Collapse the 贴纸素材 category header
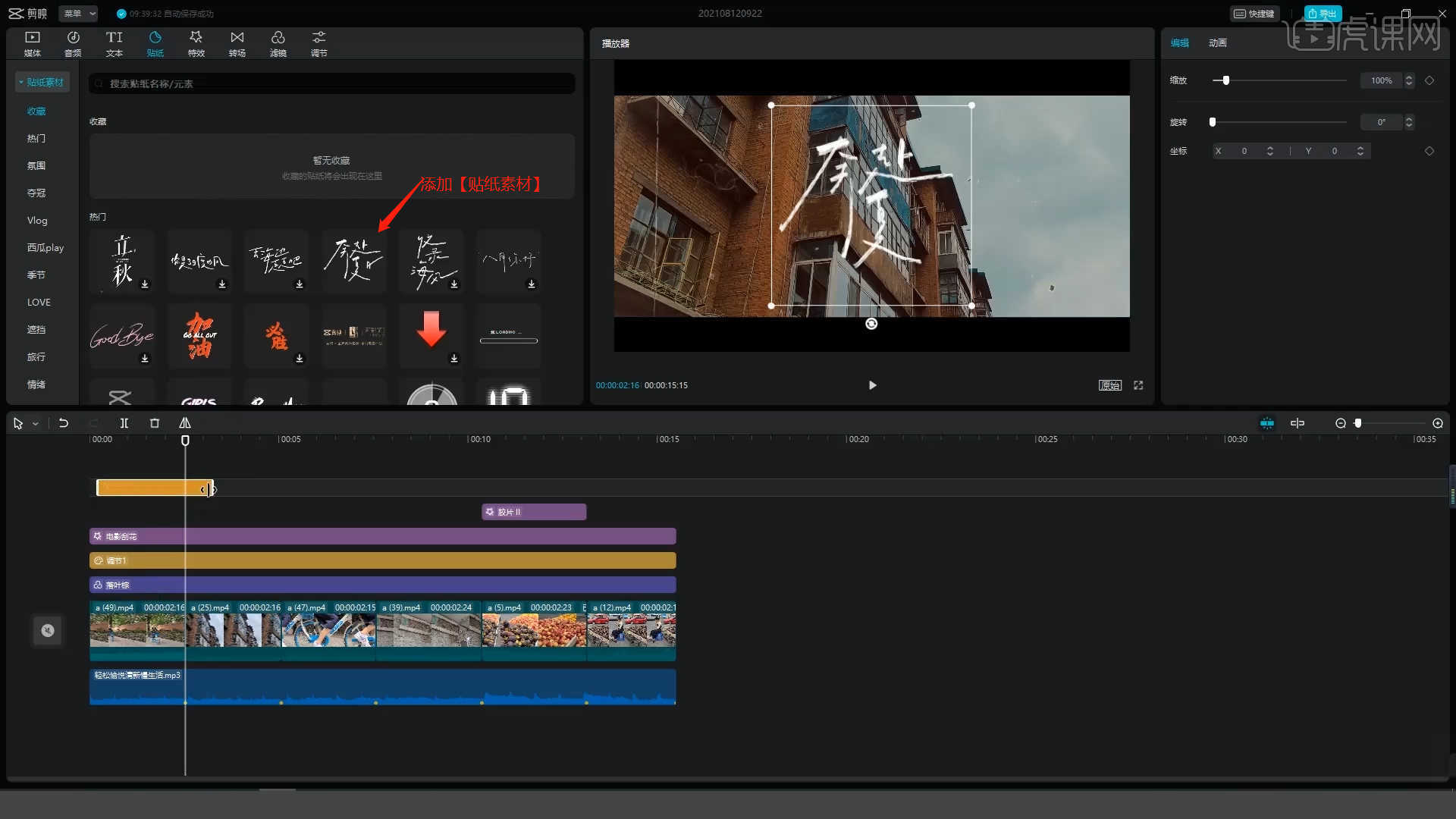This screenshot has width=1456, height=819. (x=42, y=82)
